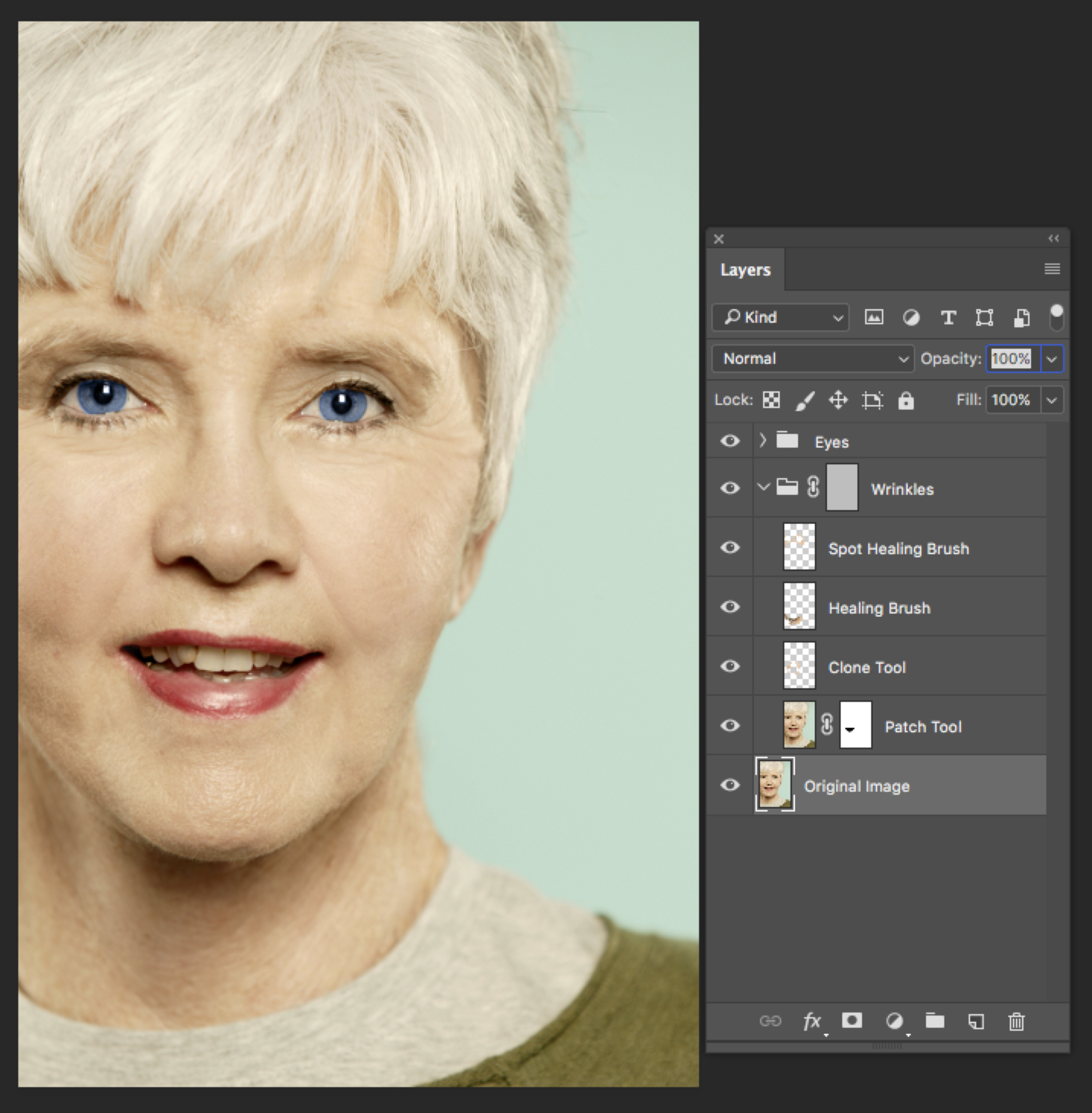Prevent auto-nesting into artboards lock icon
Image resolution: width=1092 pixels, height=1113 pixels.
(872, 400)
